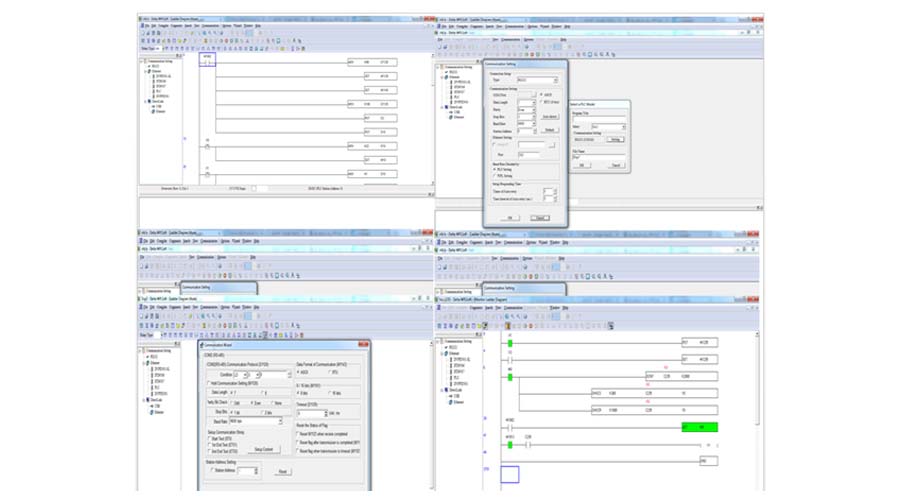Open Parity dropdown in Communication Setting dialog
Image resolution: width=900 pixels, height=500 pixels.
(526, 109)
